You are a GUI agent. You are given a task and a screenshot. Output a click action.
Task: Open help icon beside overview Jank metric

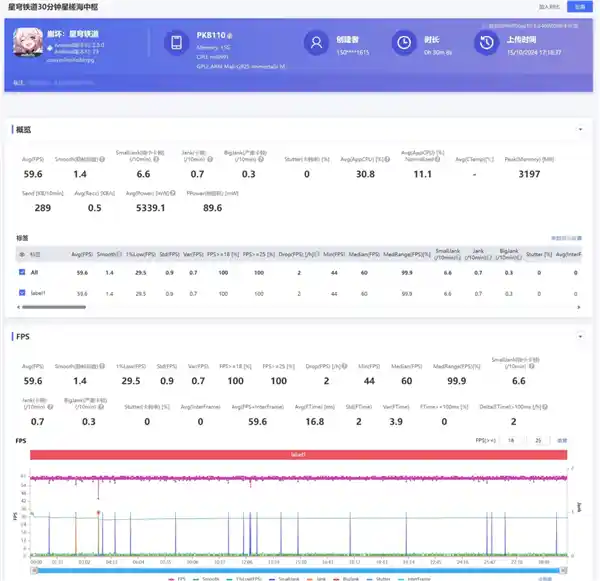(x=210, y=159)
